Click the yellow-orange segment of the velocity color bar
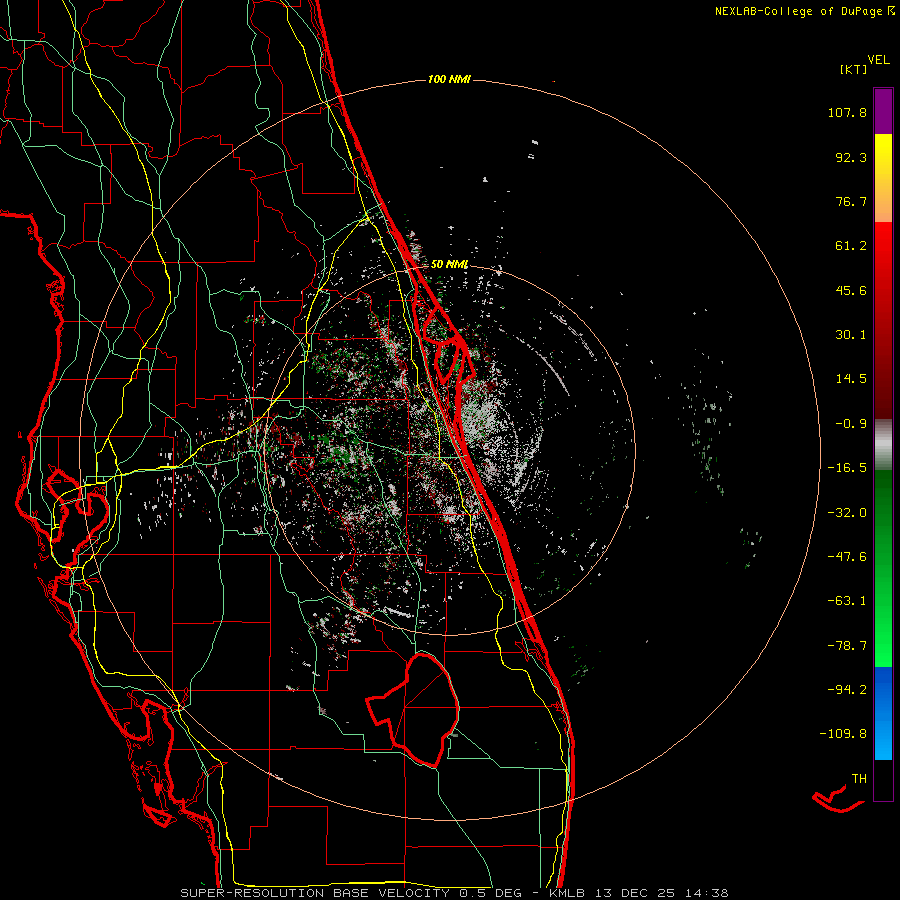This screenshot has height=900, width=900. [x=883, y=178]
